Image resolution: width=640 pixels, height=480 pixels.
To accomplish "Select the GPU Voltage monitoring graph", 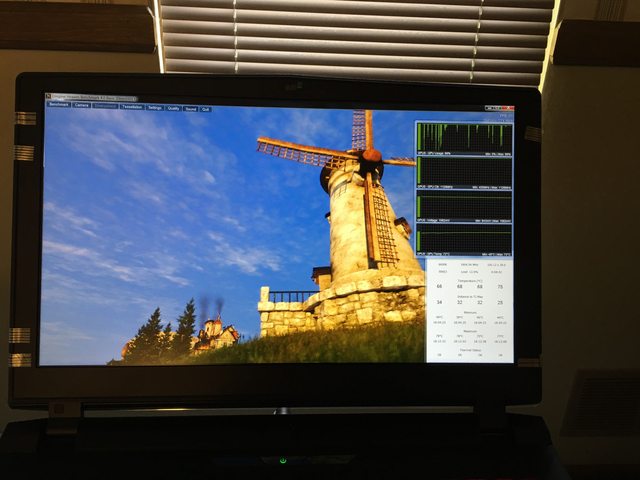I will pos(464,207).
